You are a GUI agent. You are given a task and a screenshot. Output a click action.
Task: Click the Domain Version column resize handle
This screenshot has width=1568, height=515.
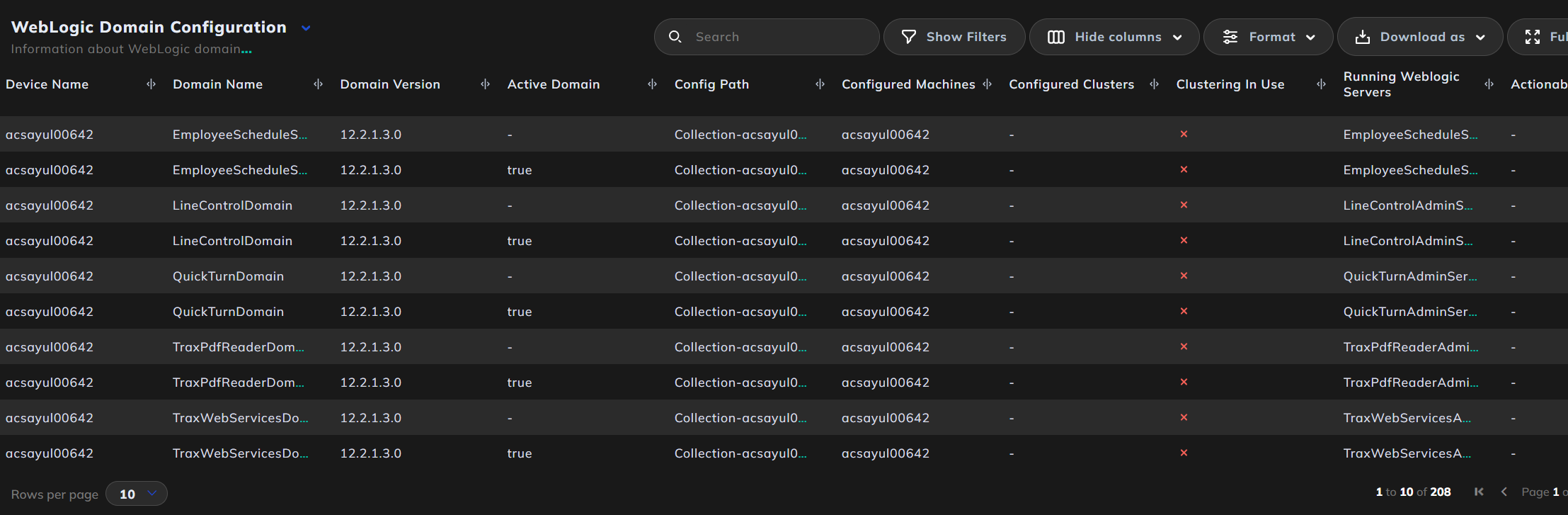(485, 84)
